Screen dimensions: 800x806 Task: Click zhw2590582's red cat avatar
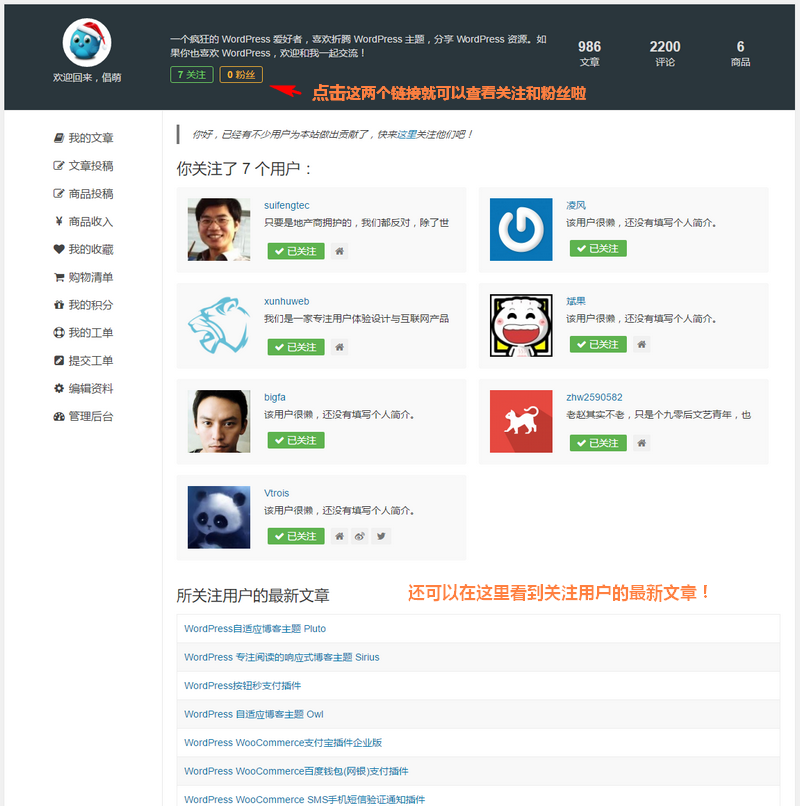(521, 421)
